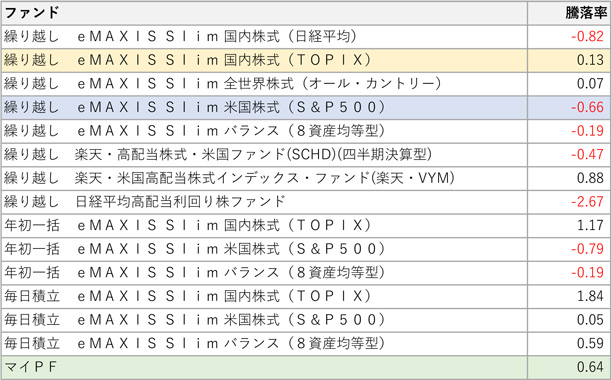
Task: Click the 年初一括 バランス（８資産均等型） cell
Action: coord(264,273)
